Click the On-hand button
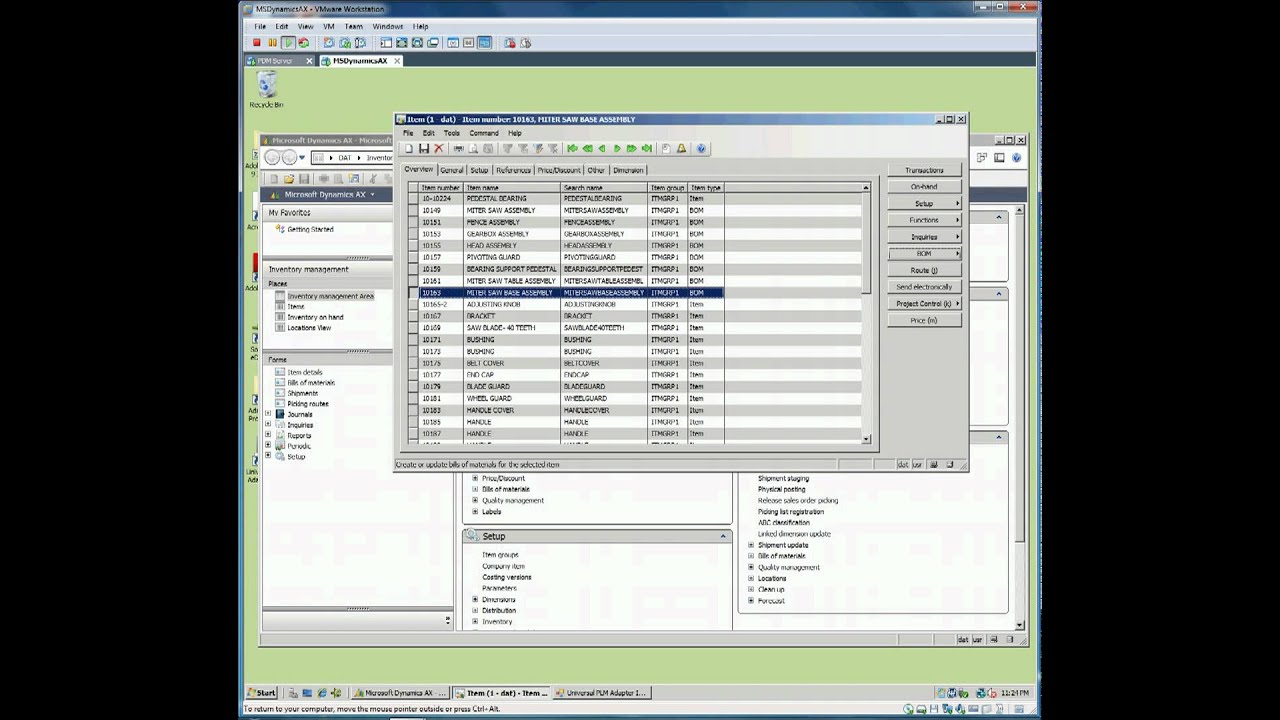This screenshot has width=1280, height=720. [924, 187]
